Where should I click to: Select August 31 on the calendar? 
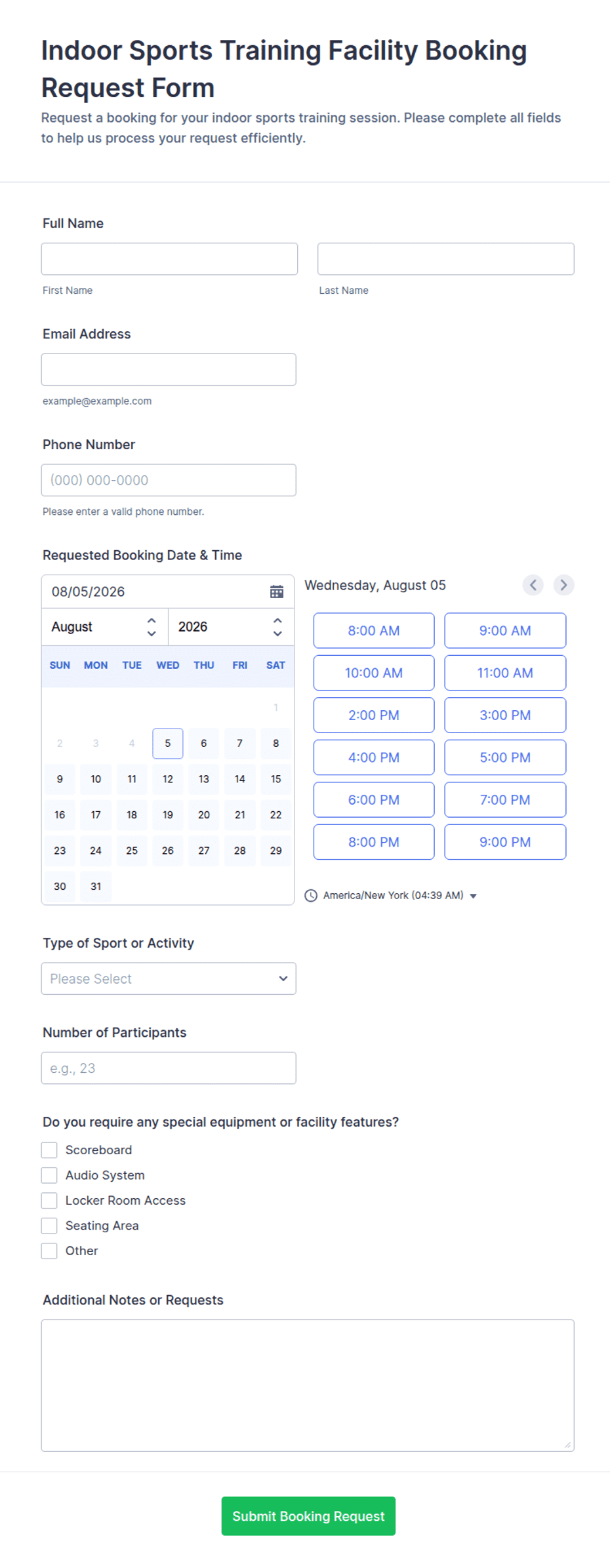pyautogui.click(x=96, y=886)
